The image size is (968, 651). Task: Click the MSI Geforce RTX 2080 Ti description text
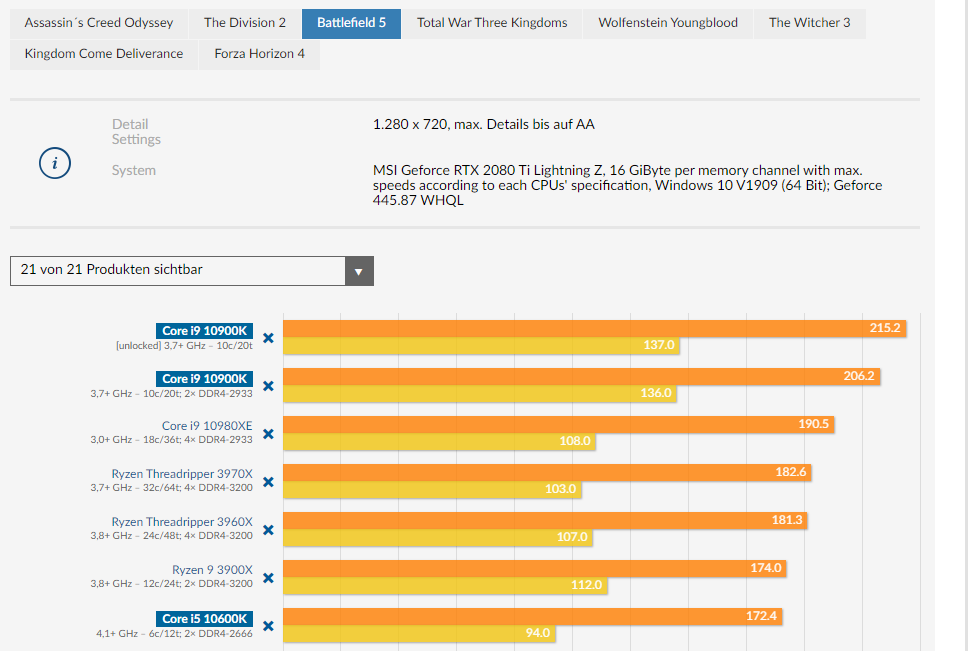pos(627,185)
